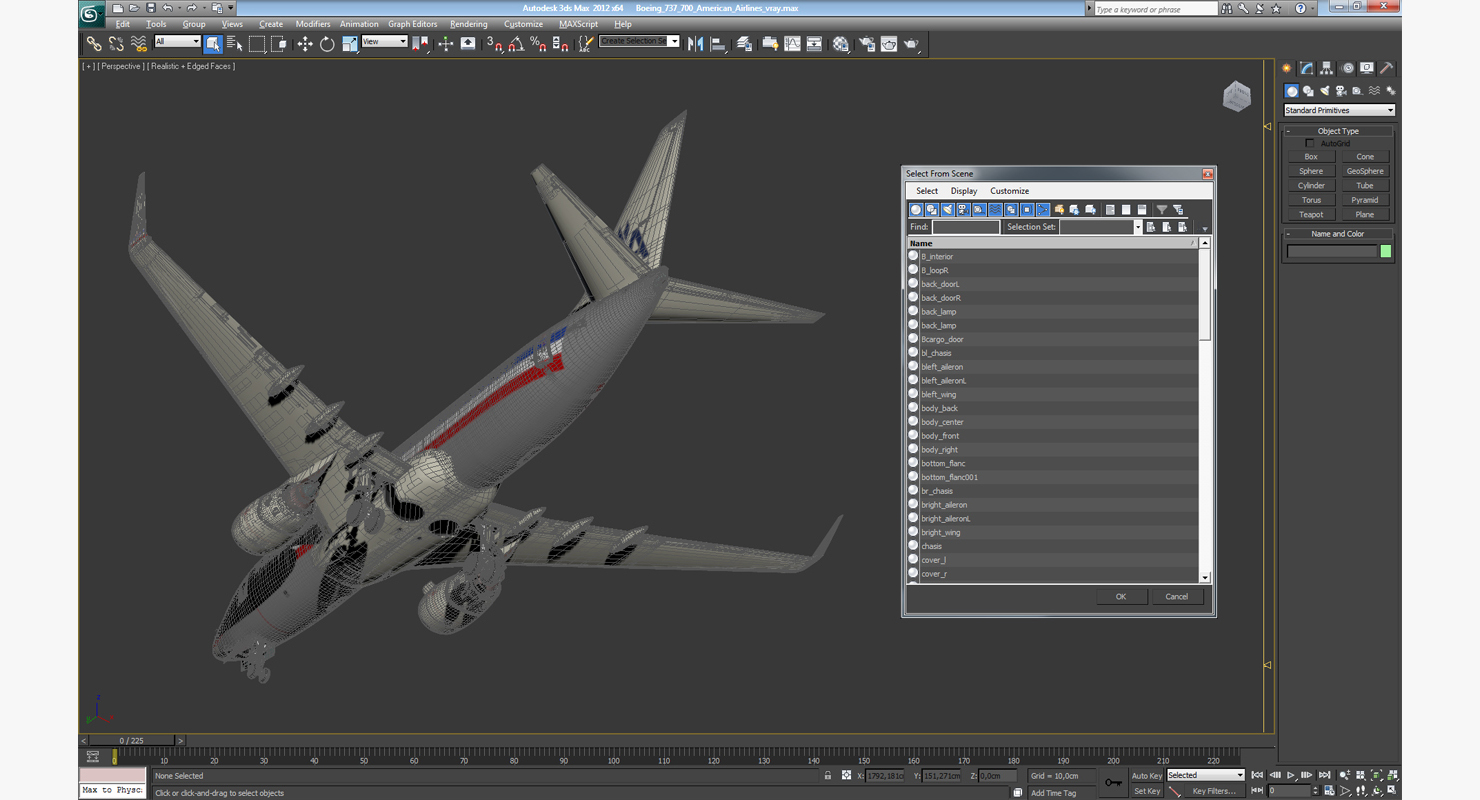Click the ViewCube in the viewport
1480x800 pixels.
1237,97
